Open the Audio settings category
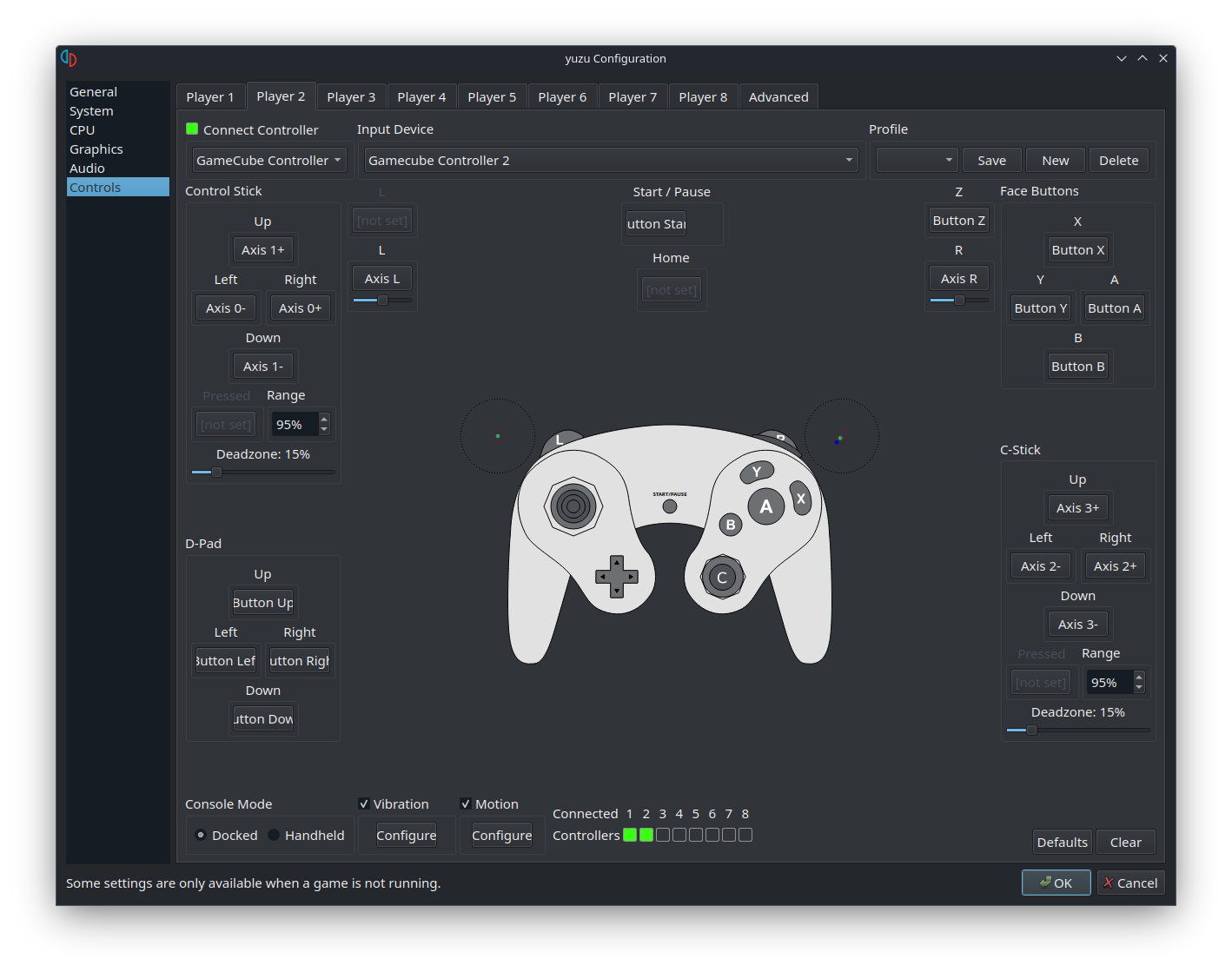The width and height of the screenshot is (1232, 972). pyautogui.click(x=118, y=169)
